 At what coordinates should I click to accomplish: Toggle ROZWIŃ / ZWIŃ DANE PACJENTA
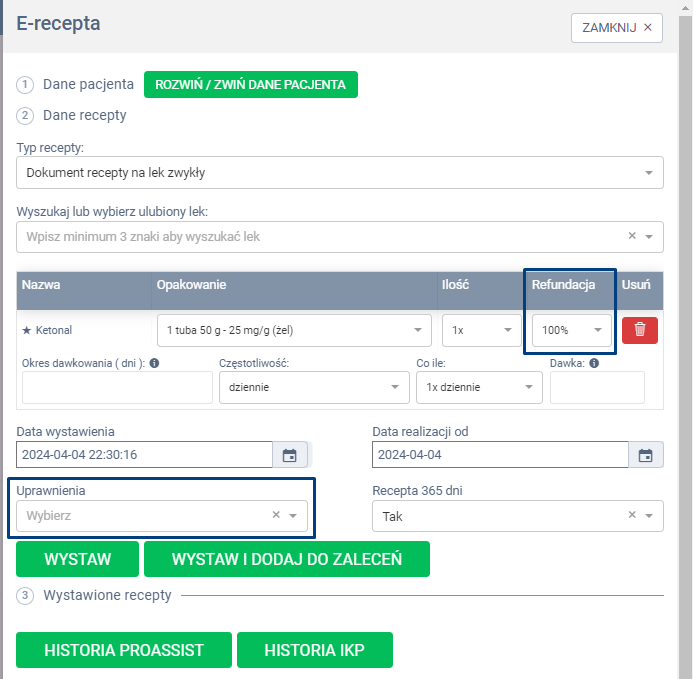pos(251,85)
